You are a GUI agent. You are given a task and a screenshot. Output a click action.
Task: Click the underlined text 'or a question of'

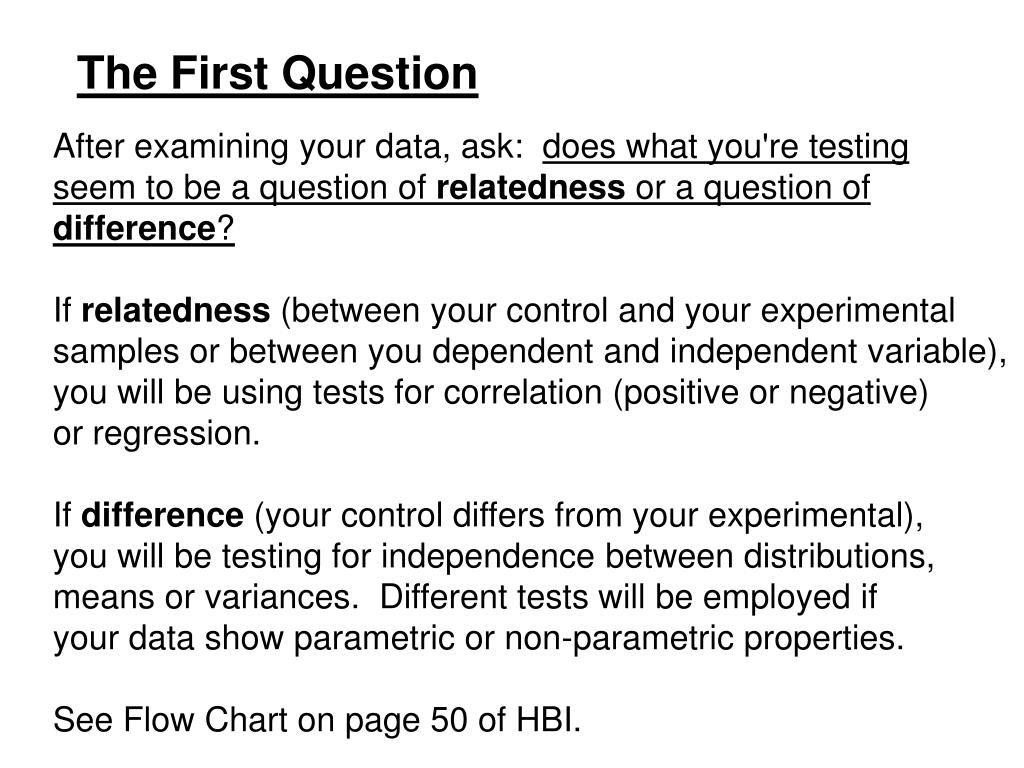click(753, 188)
